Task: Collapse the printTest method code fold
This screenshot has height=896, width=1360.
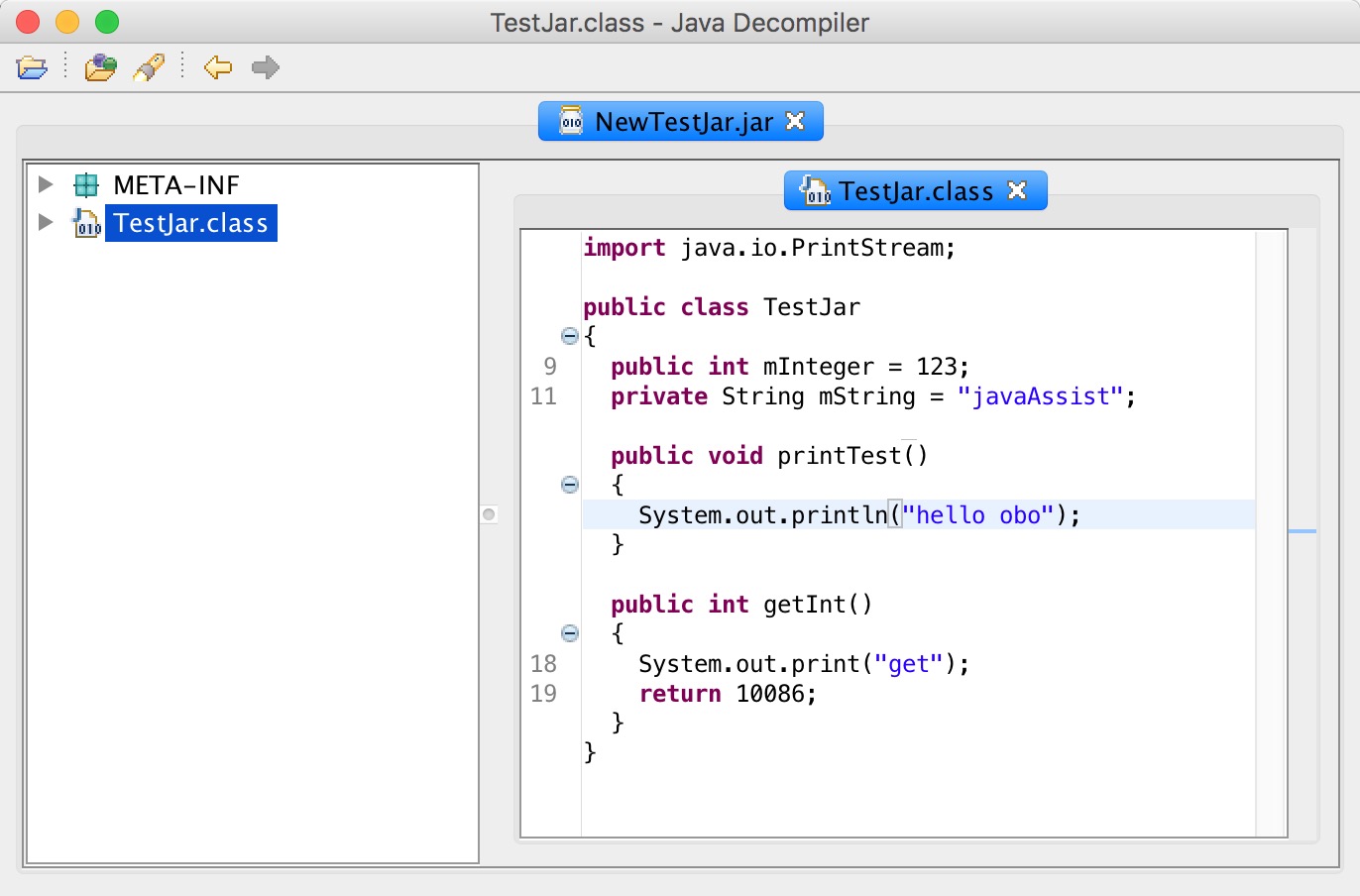Action: click(569, 485)
